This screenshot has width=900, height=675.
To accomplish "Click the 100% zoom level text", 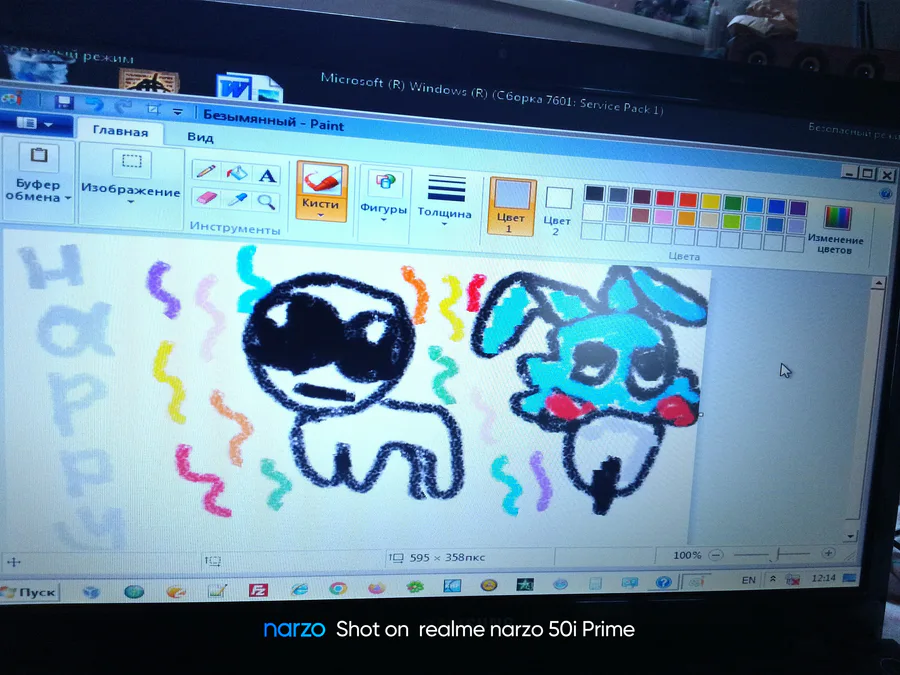I will point(687,556).
